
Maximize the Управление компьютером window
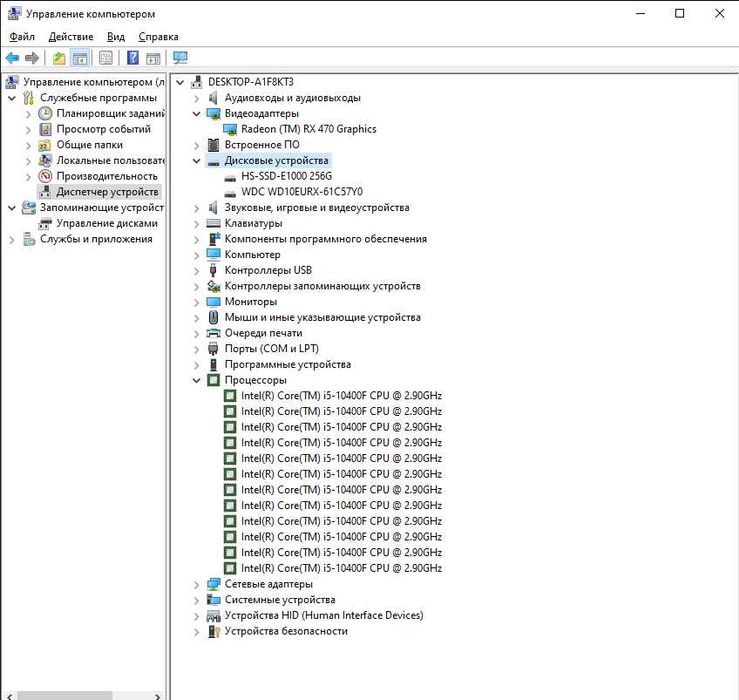pyautogui.click(x=680, y=14)
